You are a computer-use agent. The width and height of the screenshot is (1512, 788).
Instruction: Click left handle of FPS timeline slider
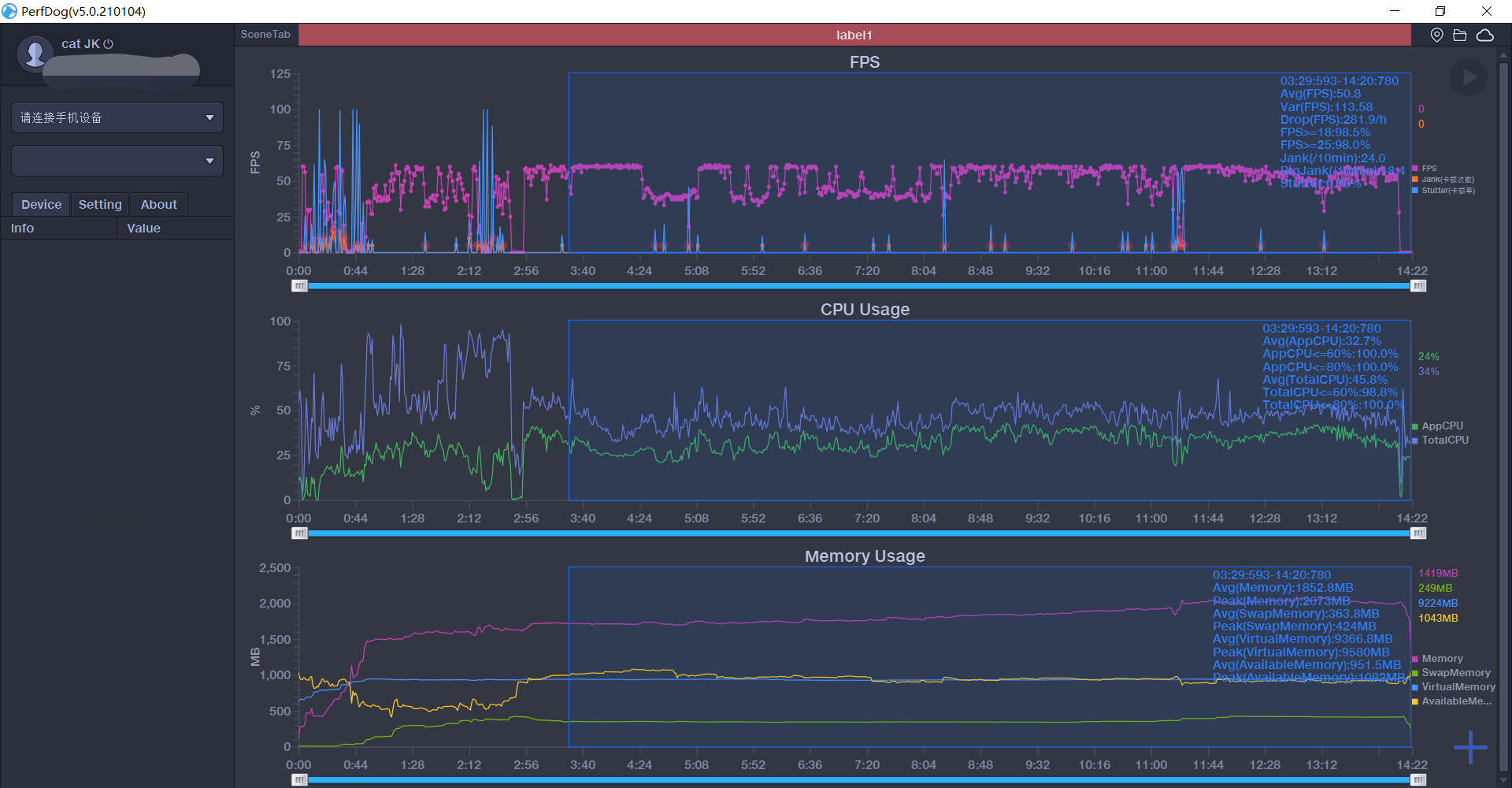coord(299,286)
